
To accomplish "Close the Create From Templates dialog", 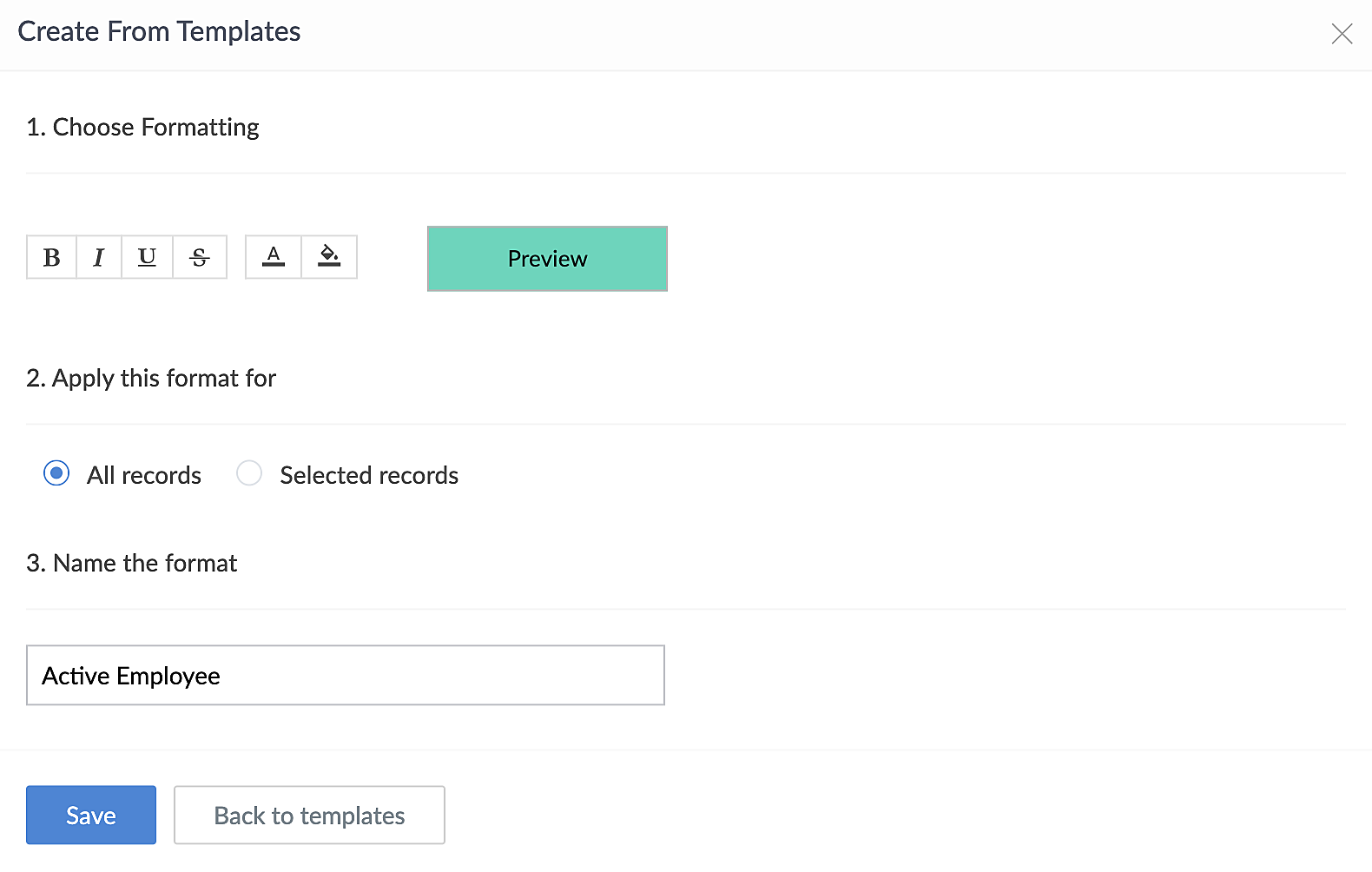I will [1342, 34].
